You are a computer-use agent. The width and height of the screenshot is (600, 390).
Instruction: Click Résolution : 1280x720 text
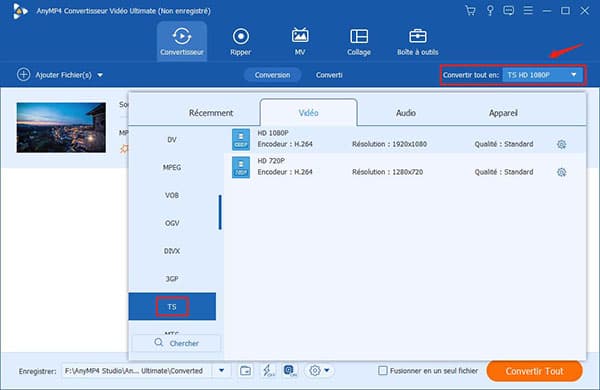(x=387, y=172)
